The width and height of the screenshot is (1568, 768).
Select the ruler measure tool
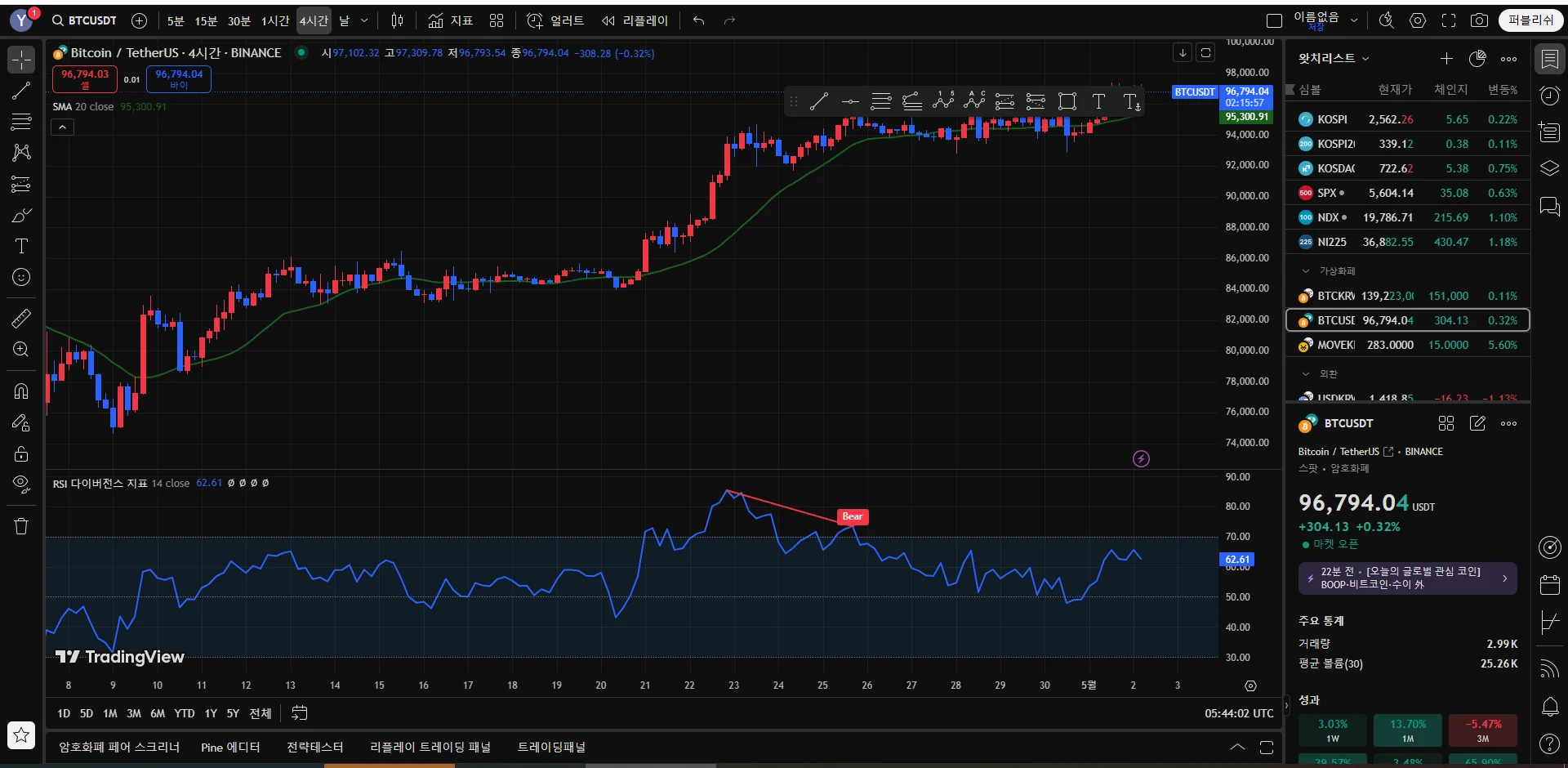click(21, 319)
